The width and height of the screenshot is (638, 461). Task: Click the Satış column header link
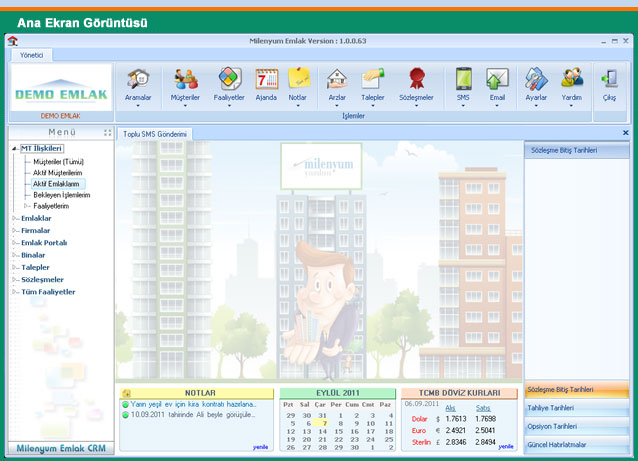click(x=483, y=408)
